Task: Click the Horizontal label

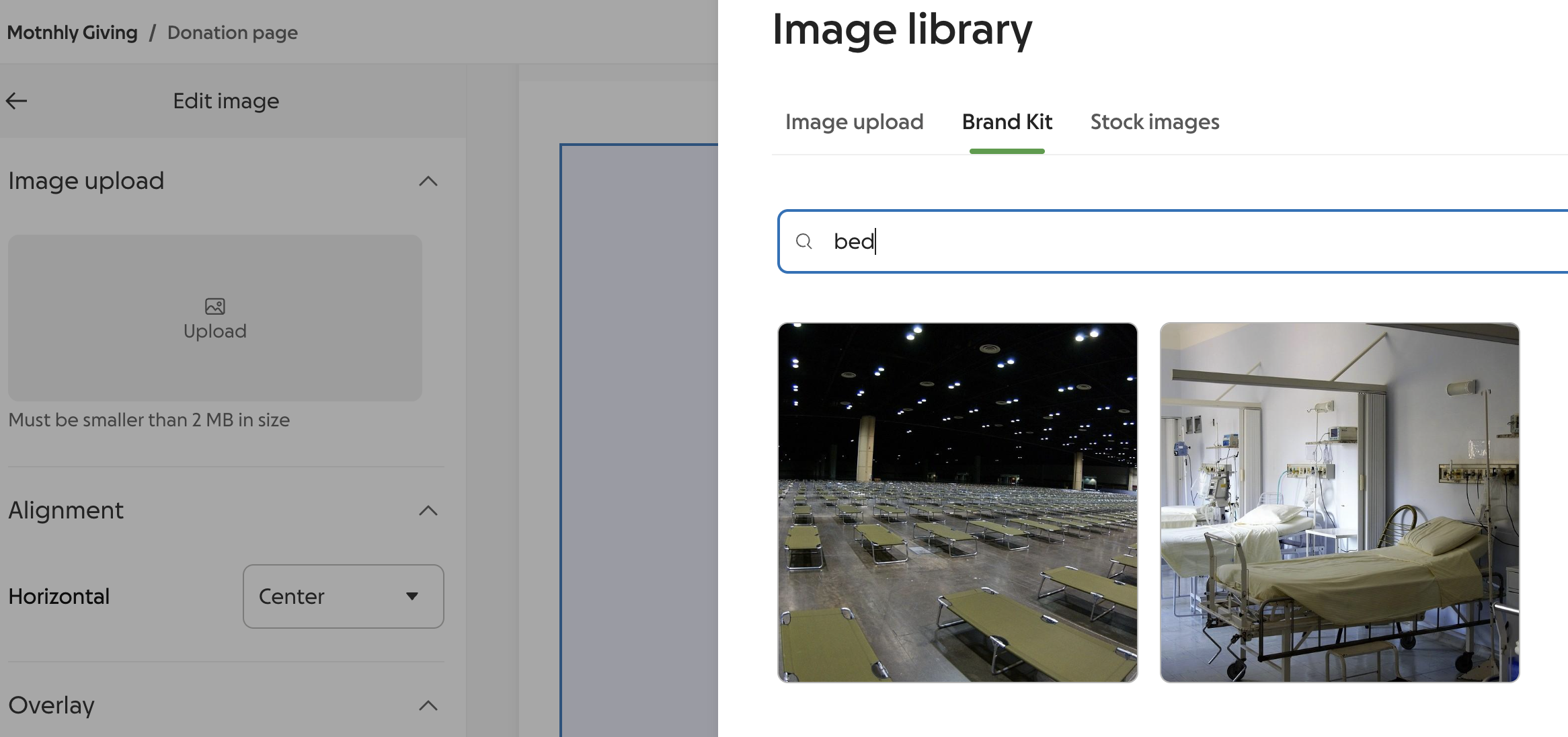Action: pos(59,596)
